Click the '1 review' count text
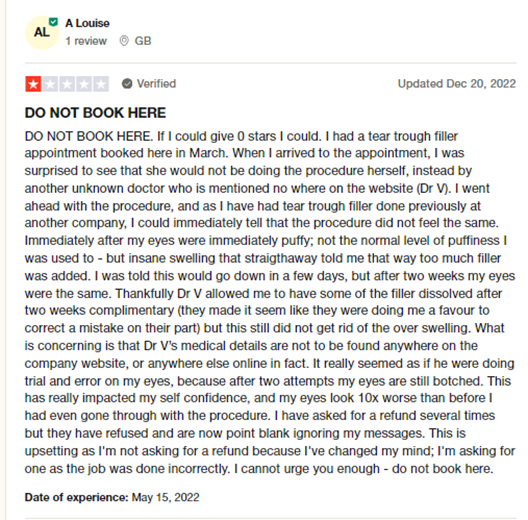The height and width of the screenshot is (520, 528). [86, 41]
